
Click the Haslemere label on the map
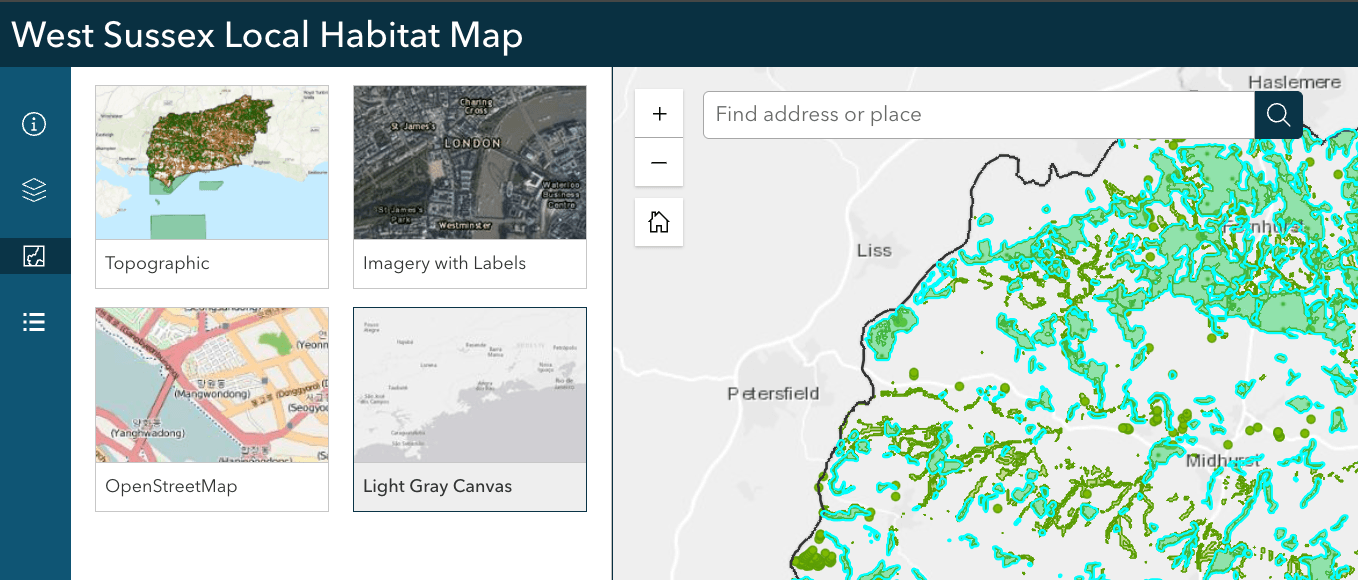(x=1294, y=82)
